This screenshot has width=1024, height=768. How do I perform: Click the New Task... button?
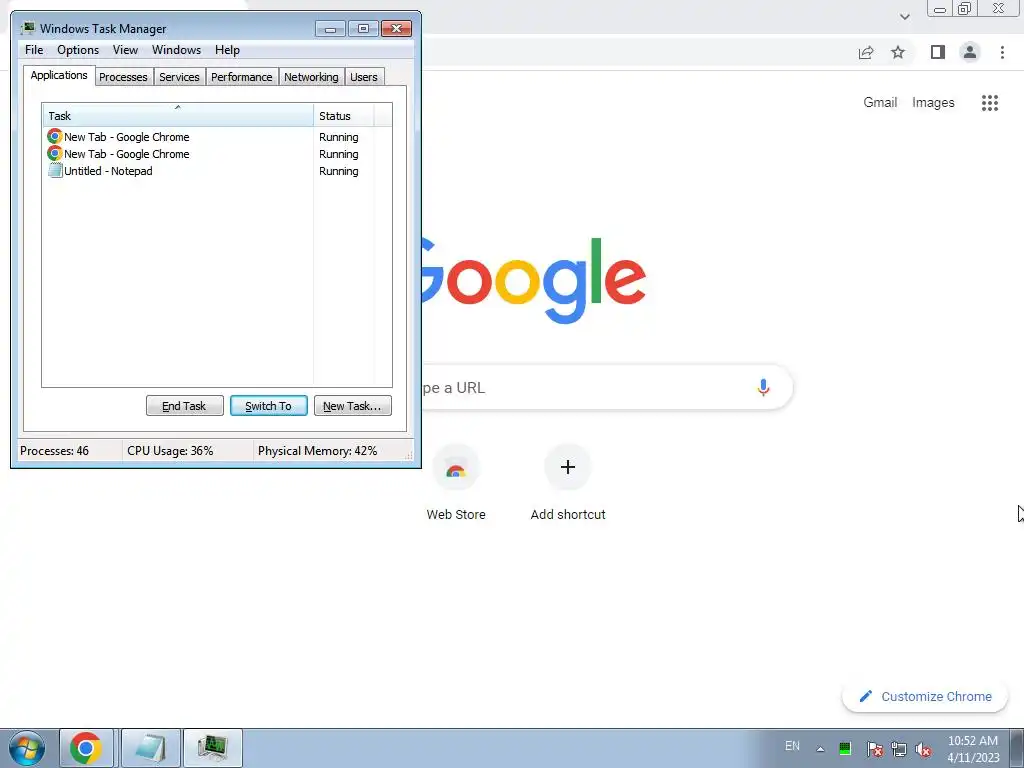click(x=352, y=406)
